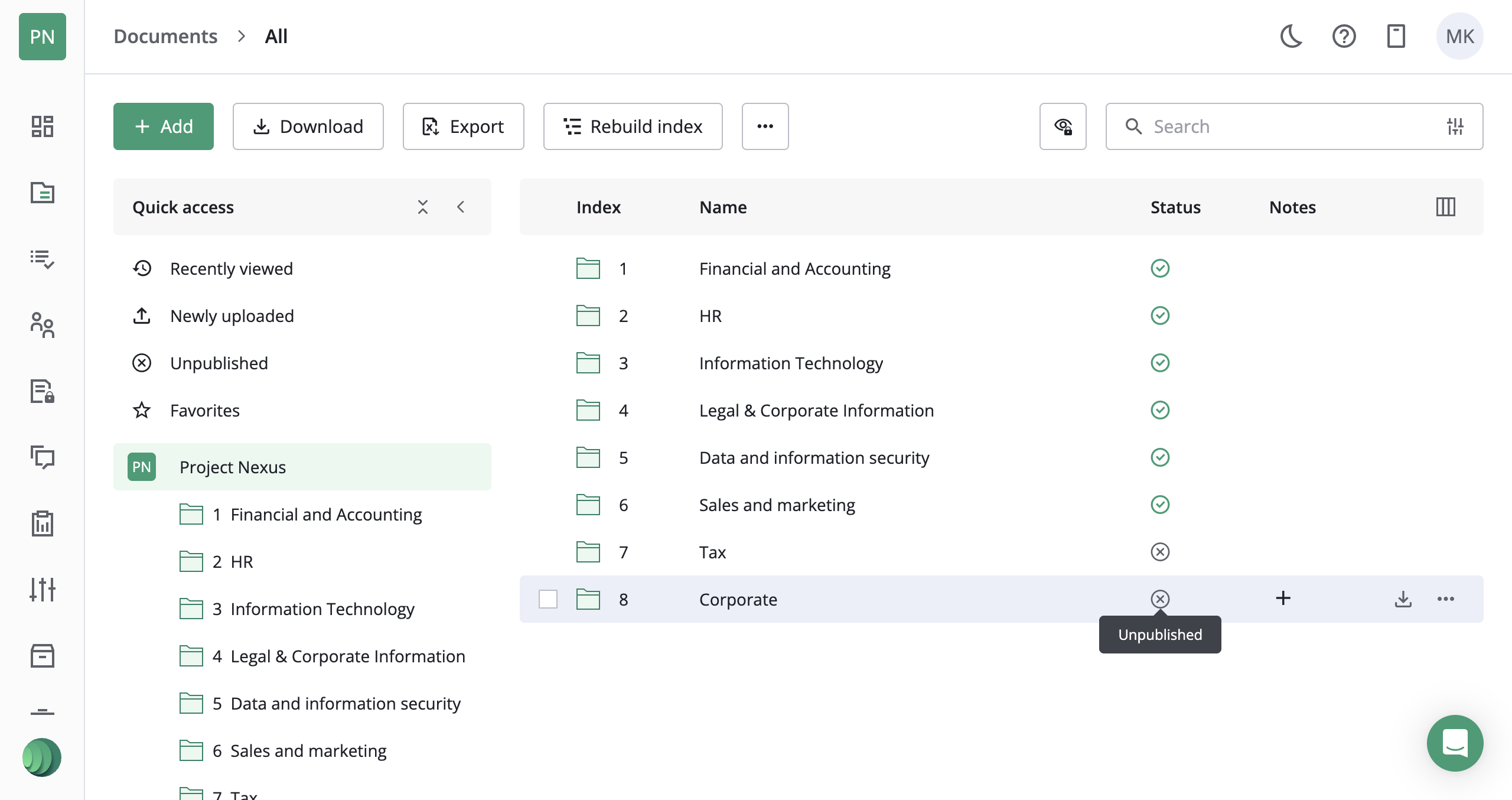This screenshot has width=1512, height=800.
Task: Collapse the Quick access panel chevron
Action: 461,207
